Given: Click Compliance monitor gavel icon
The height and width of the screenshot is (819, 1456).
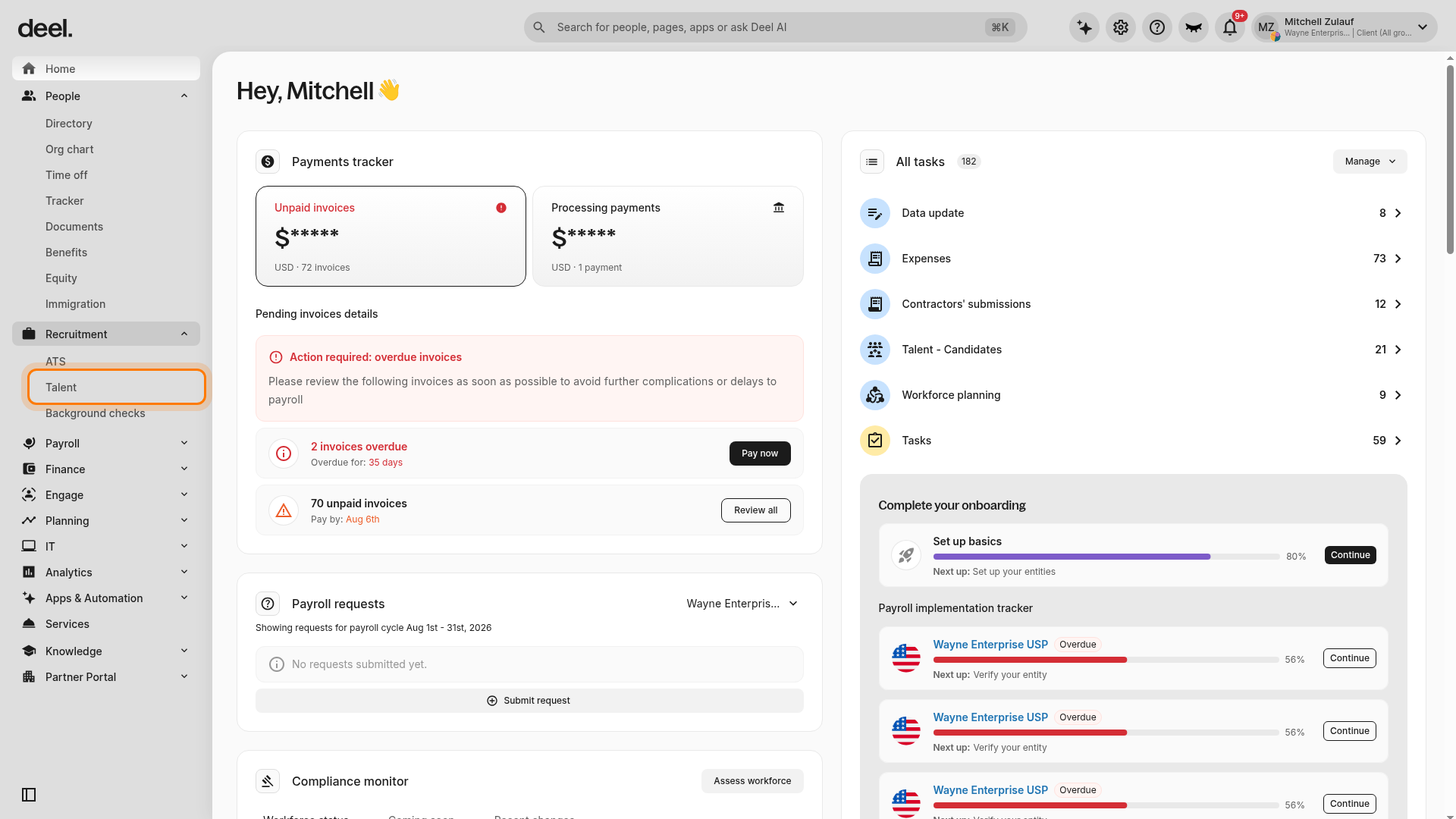Looking at the screenshot, I should click(x=268, y=781).
